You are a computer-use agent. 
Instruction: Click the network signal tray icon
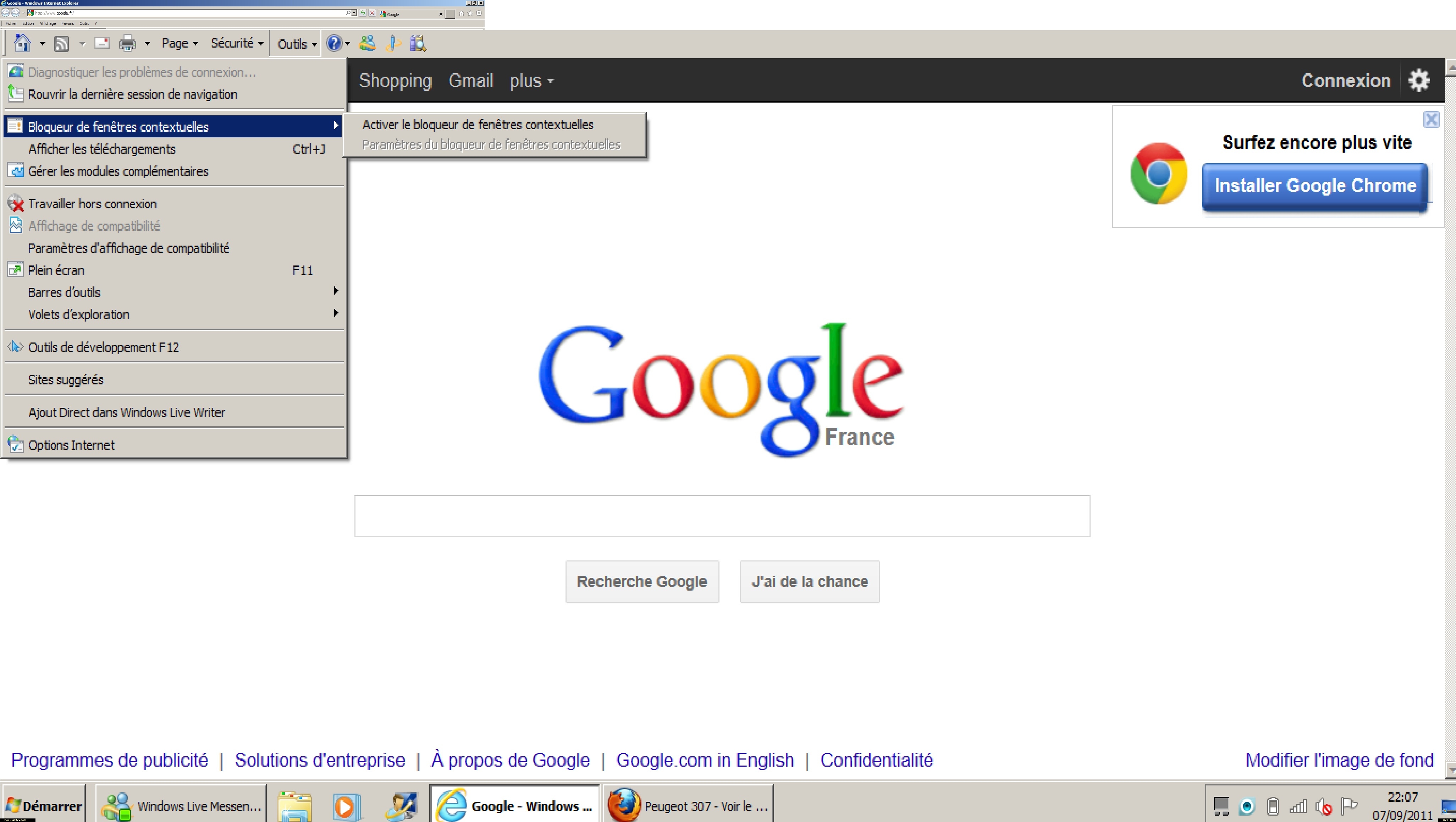pyautogui.click(x=1298, y=806)
